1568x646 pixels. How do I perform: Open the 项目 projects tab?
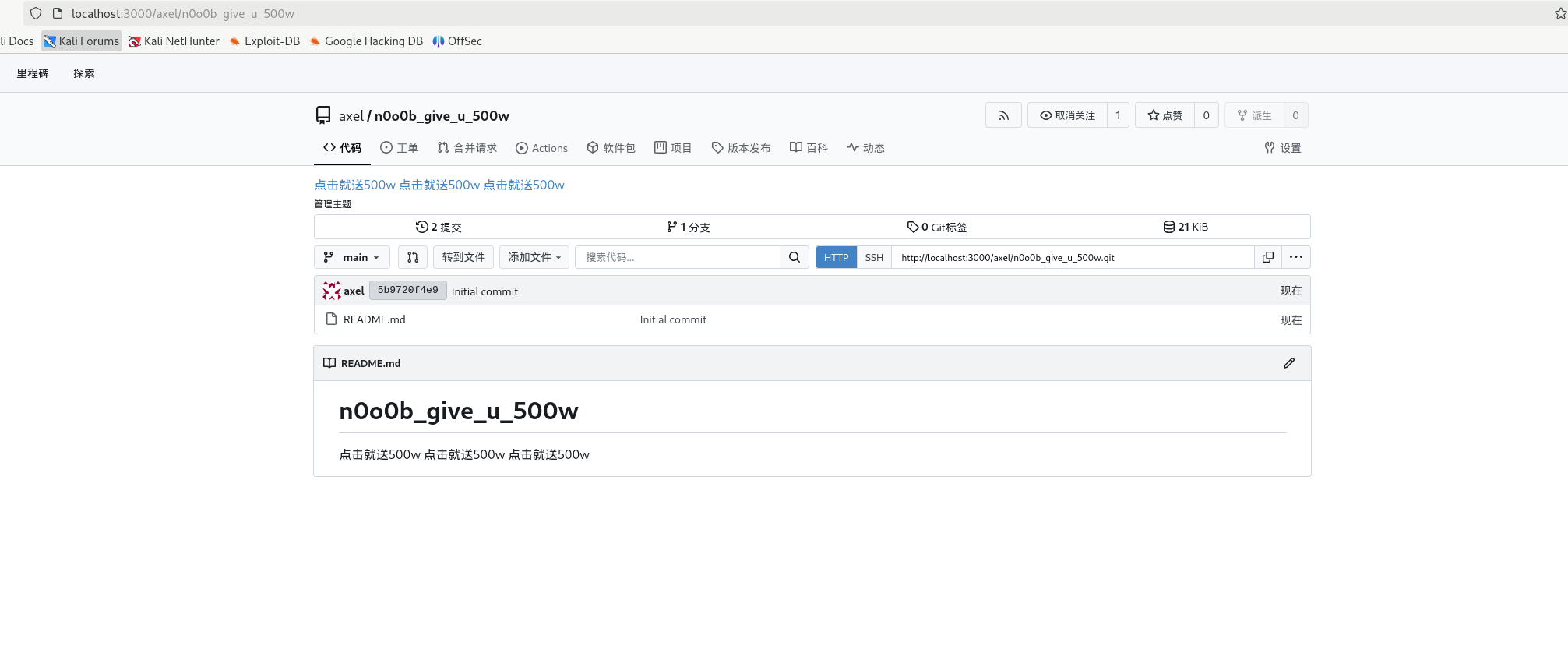673,148
